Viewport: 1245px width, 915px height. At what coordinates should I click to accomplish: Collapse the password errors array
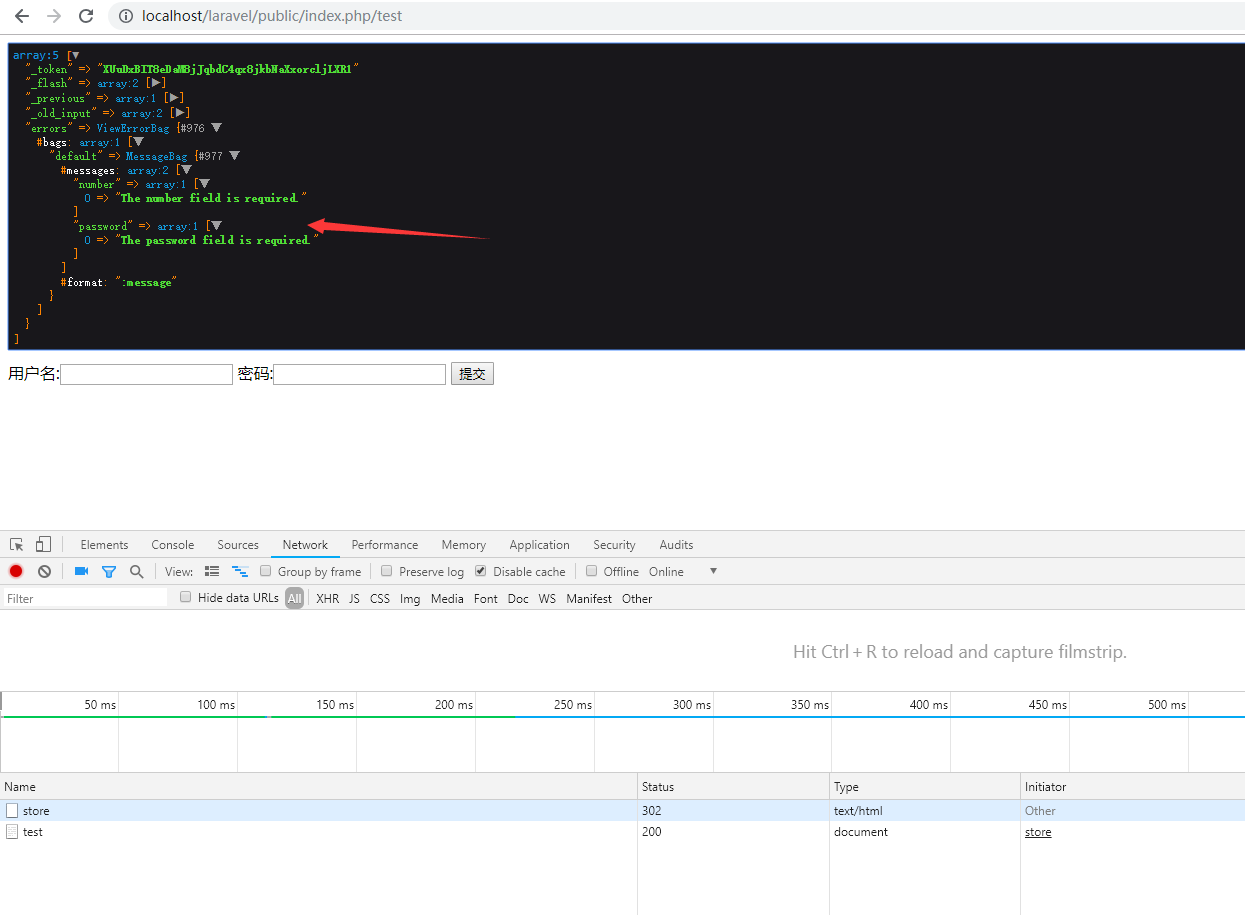tap(216, 226)
